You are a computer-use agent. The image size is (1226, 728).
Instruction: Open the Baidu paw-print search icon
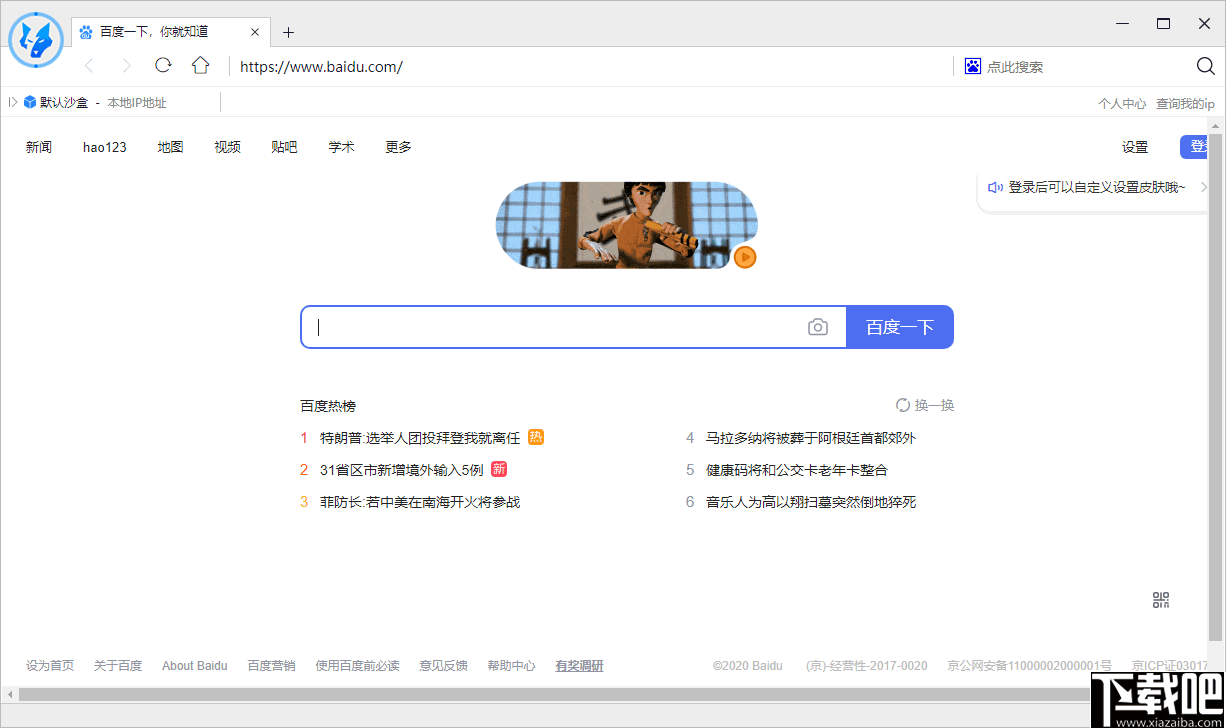[x=971, y=65]
